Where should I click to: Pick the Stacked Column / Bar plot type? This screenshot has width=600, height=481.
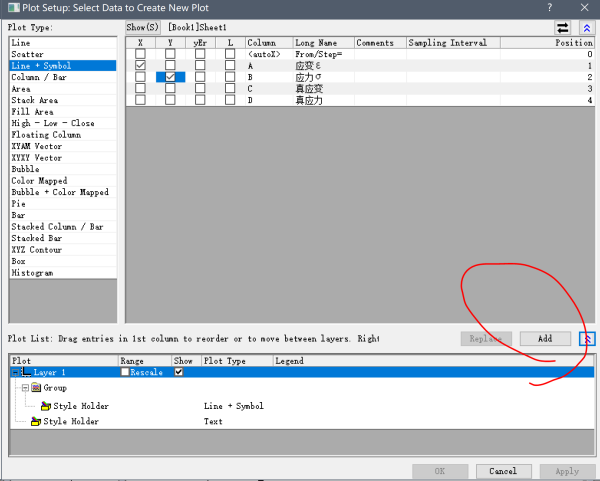(x=63, y=227)
